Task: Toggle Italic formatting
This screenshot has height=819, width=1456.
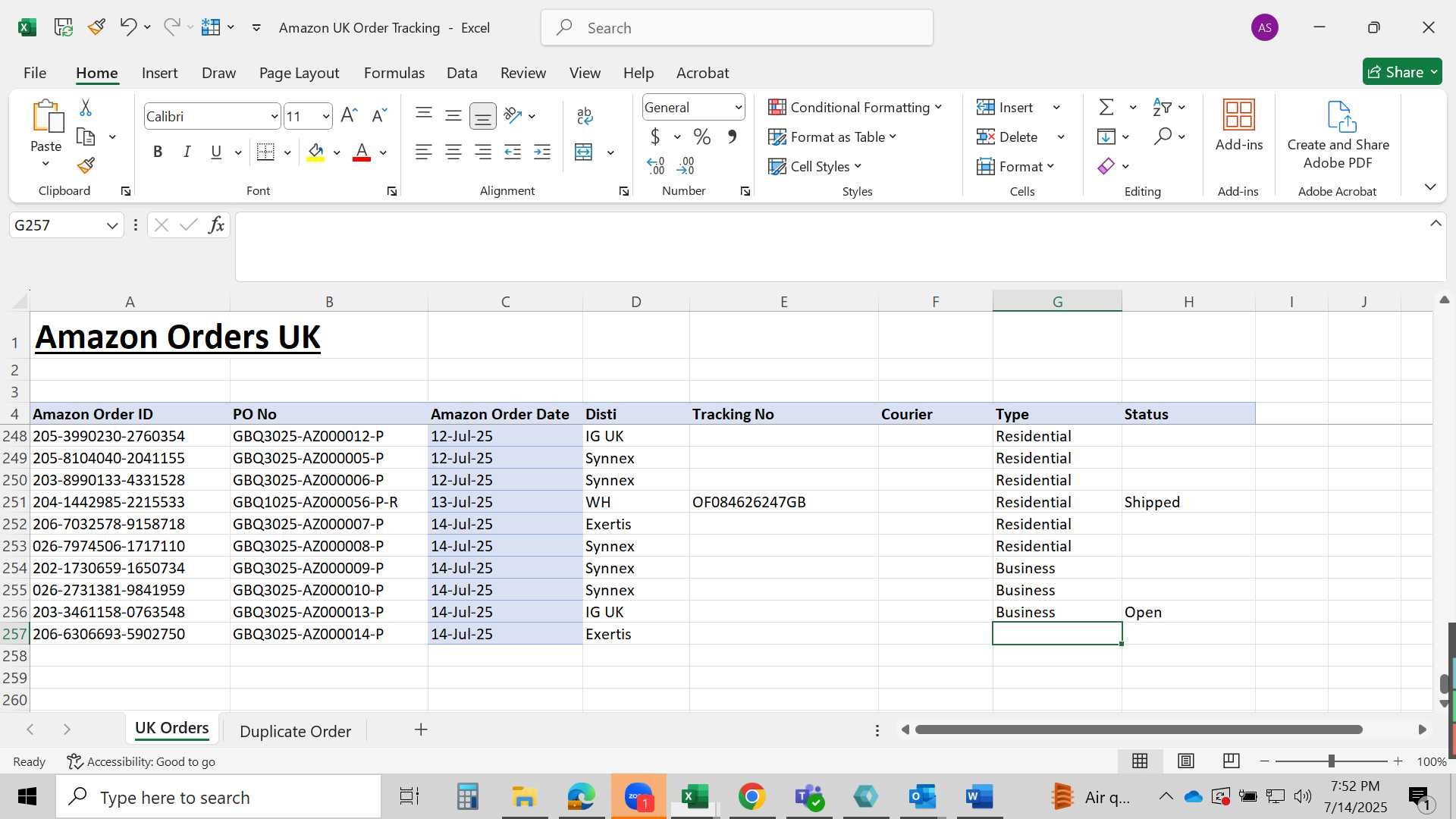Action: tap(187, 152)
